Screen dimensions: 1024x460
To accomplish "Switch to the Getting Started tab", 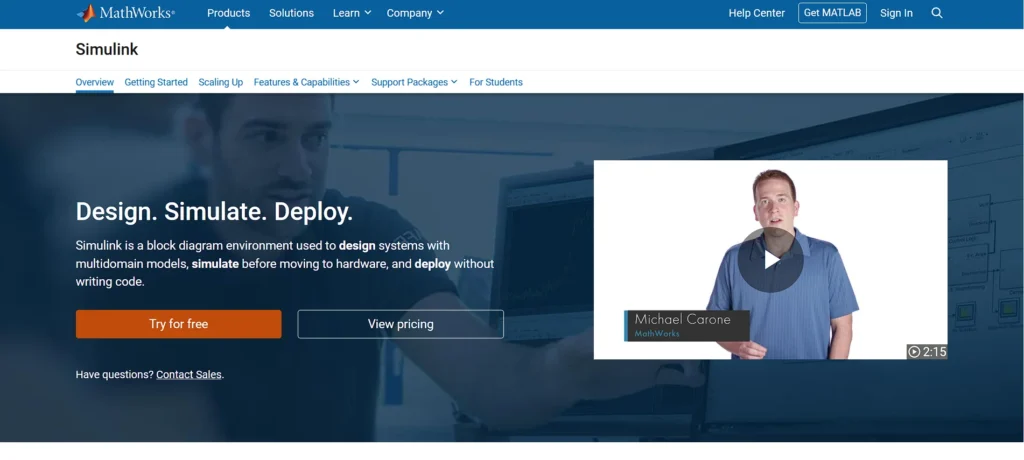I will (156, 82).
